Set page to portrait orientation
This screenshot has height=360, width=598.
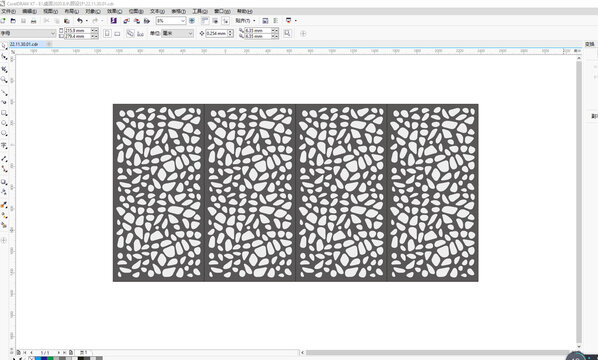coord(108,34)
